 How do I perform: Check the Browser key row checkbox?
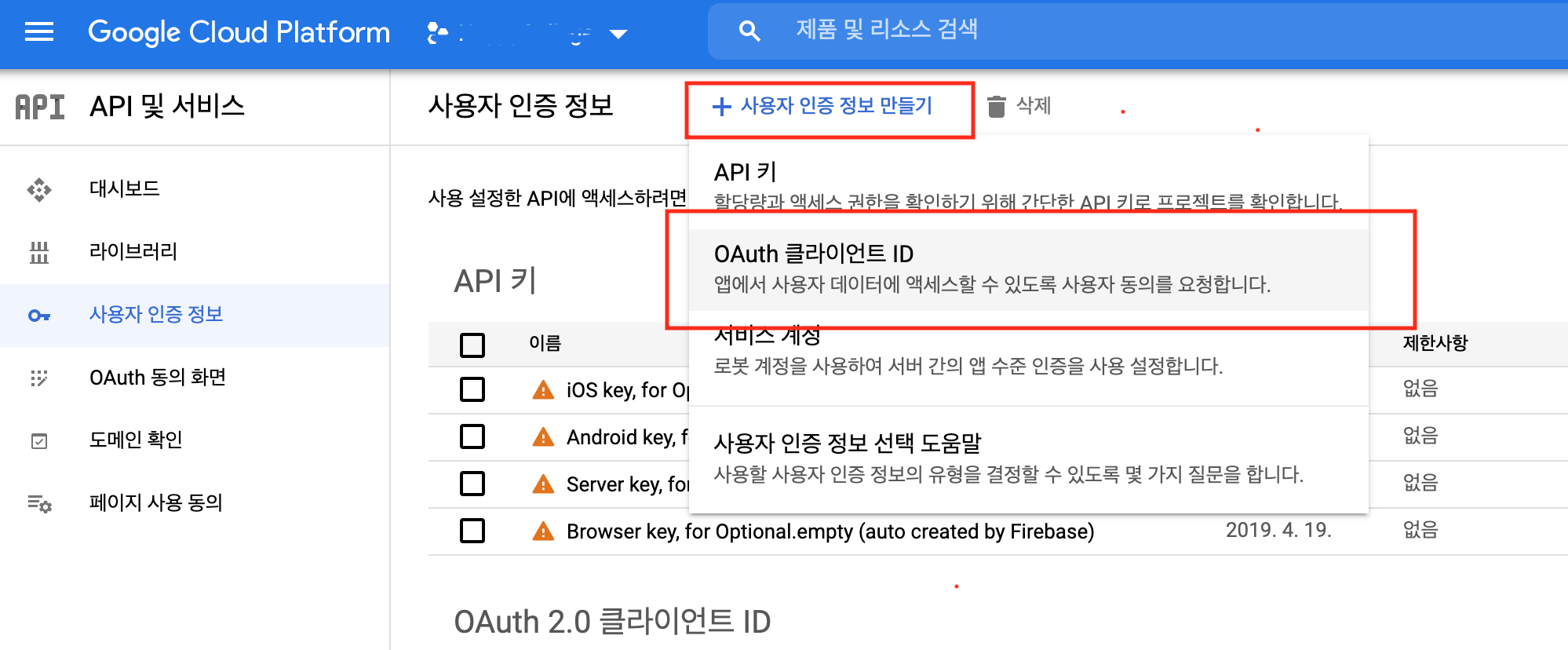point(472,531)
